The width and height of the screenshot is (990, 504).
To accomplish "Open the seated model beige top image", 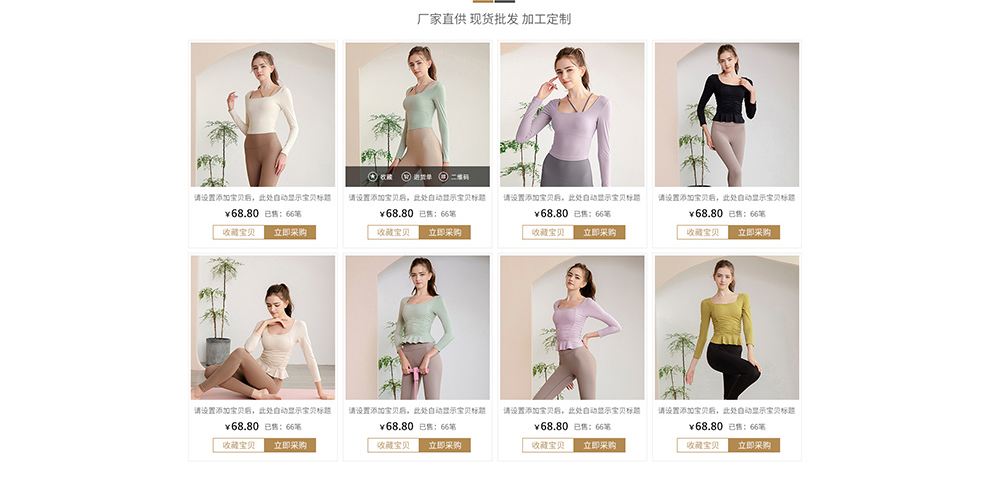I will 263,327.
